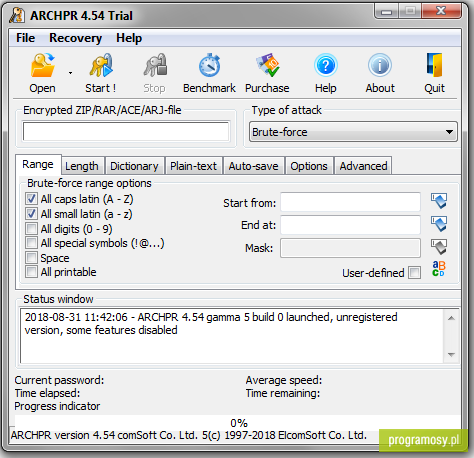Open the Purchase toolbar icon

[267, 65]
